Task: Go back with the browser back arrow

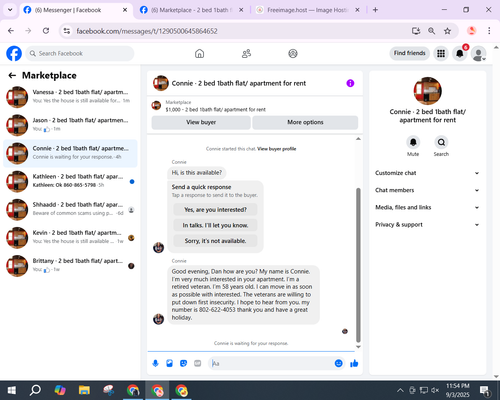Action: click(11, 31)
